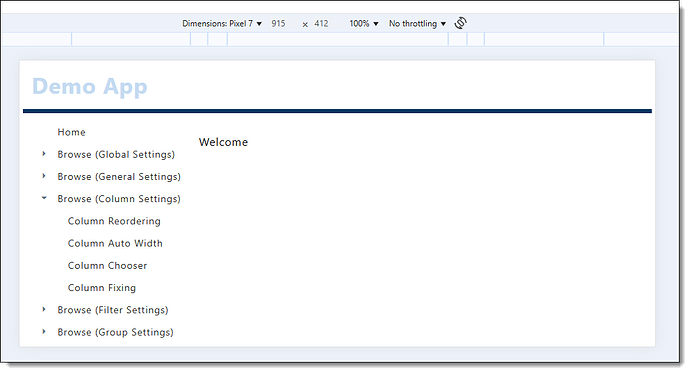This screenshot has height=373, width=690.
Task: Open the Column Auto Width page
Action: [x=115, y=243]
